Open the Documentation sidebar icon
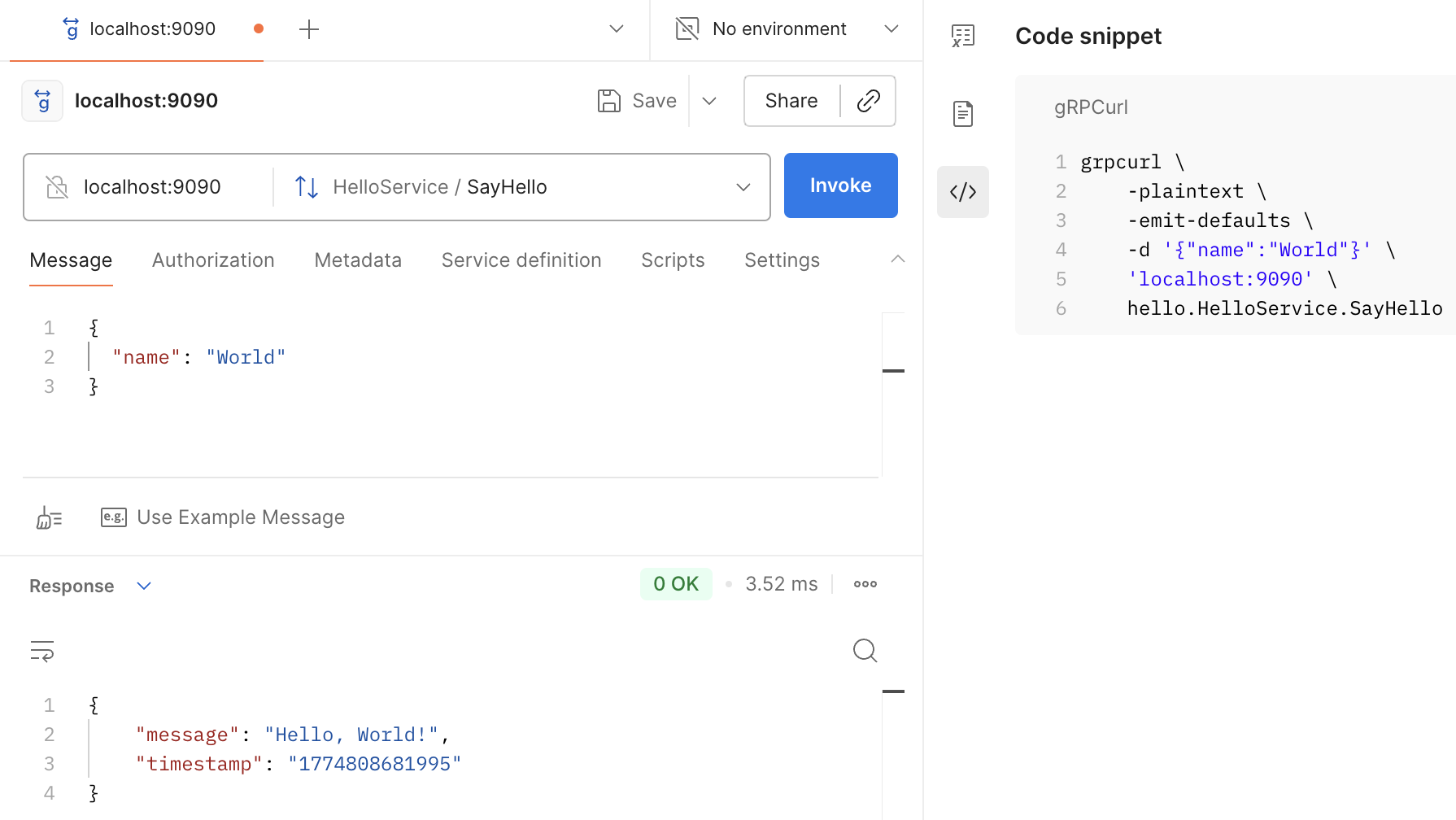The image size is (1456, 820). coord(962,114)
